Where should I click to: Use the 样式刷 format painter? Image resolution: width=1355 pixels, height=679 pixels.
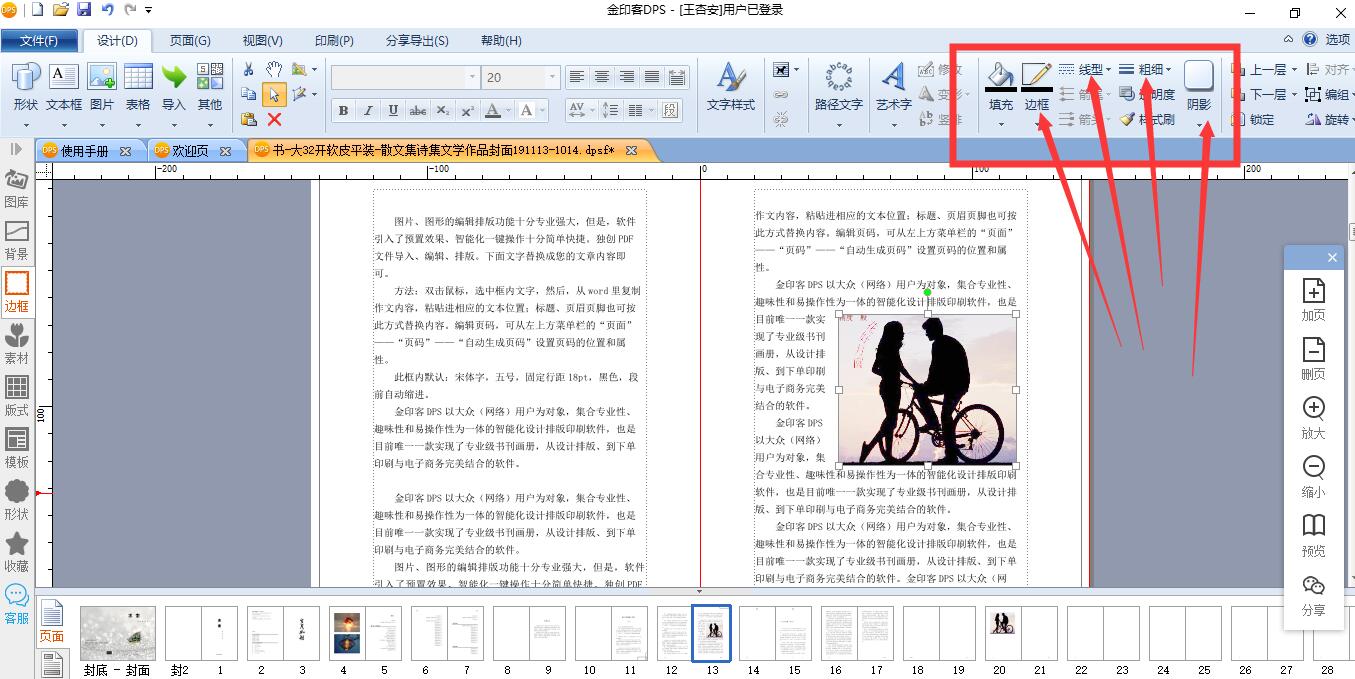1148,120
